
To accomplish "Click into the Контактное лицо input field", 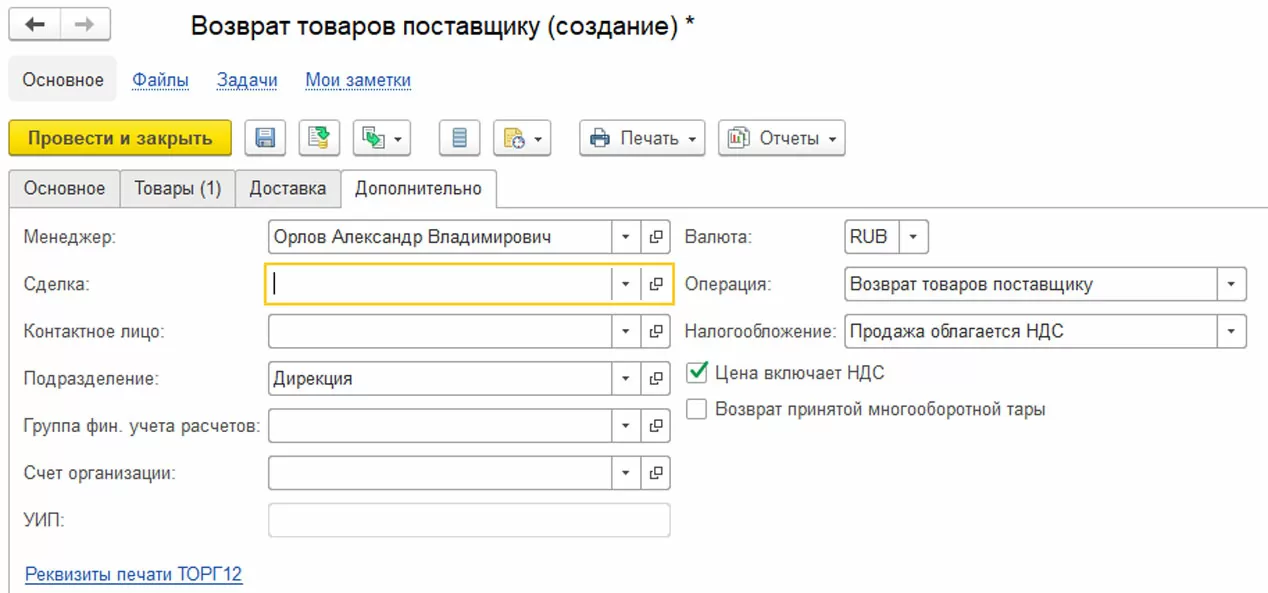I will pos(440,331).
